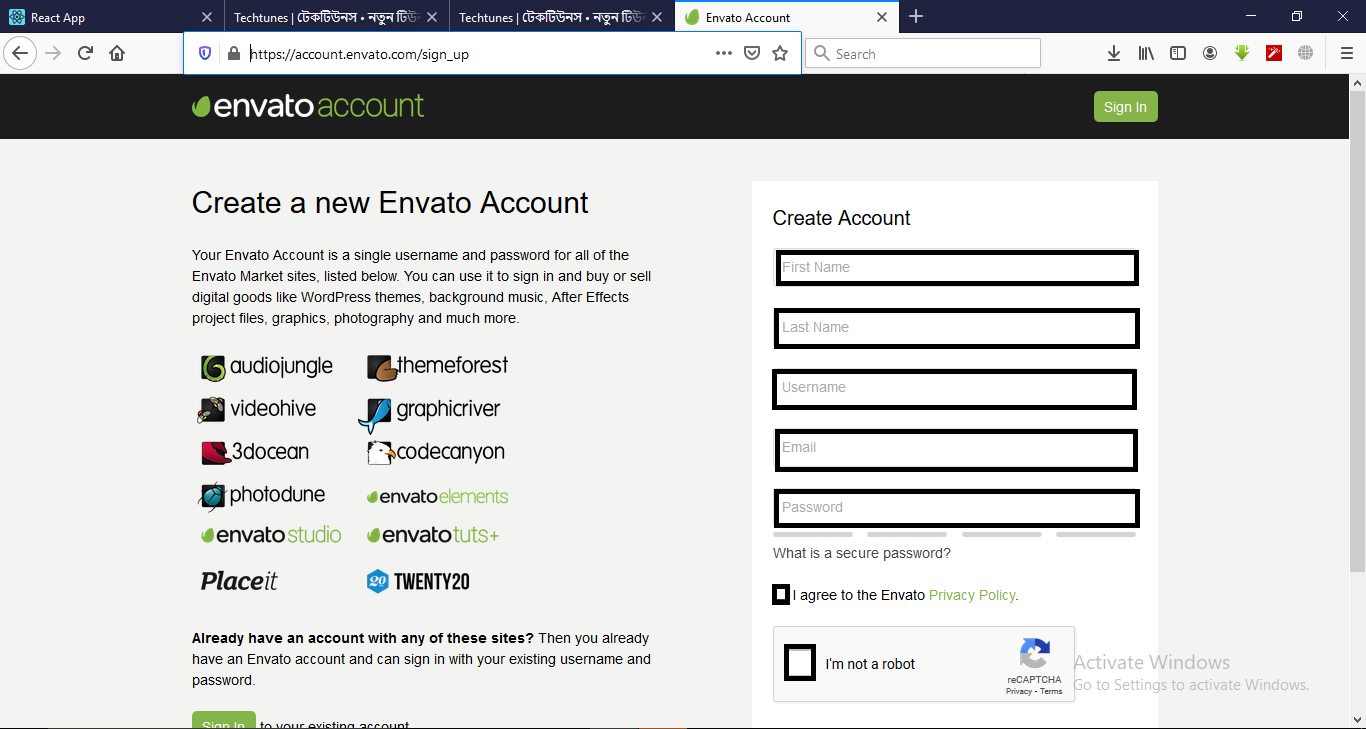Image resolution: width=1366 pixels, height=729 pixels.
Task: Open the tracking protection shield icon
Action: click(205, 54)
